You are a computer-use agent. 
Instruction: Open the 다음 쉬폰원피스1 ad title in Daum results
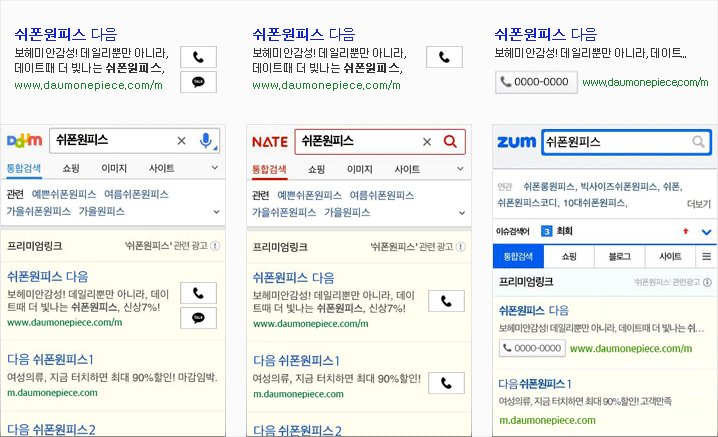[50, 360]
